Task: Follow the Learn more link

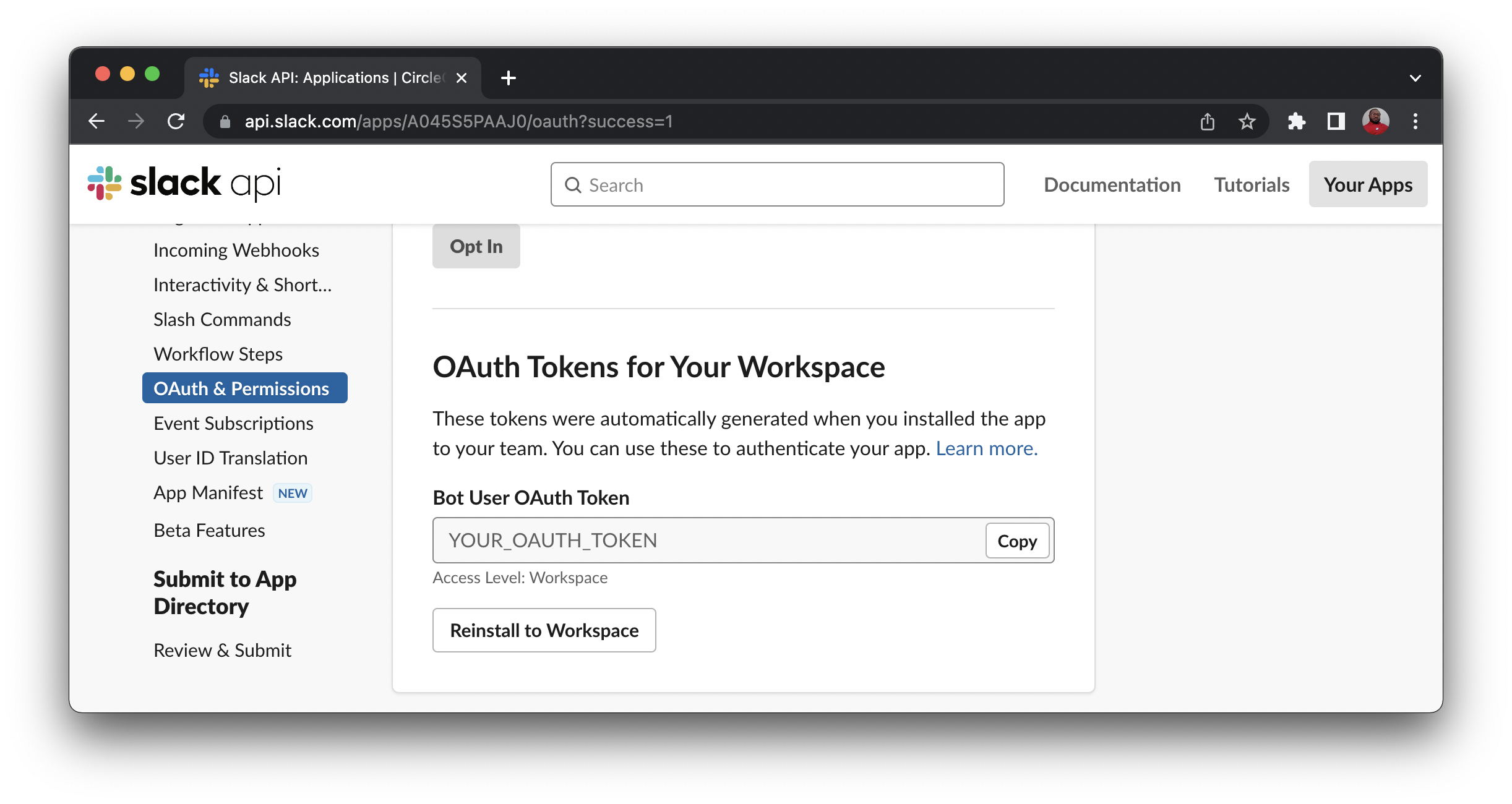Action: click(986, 448)
